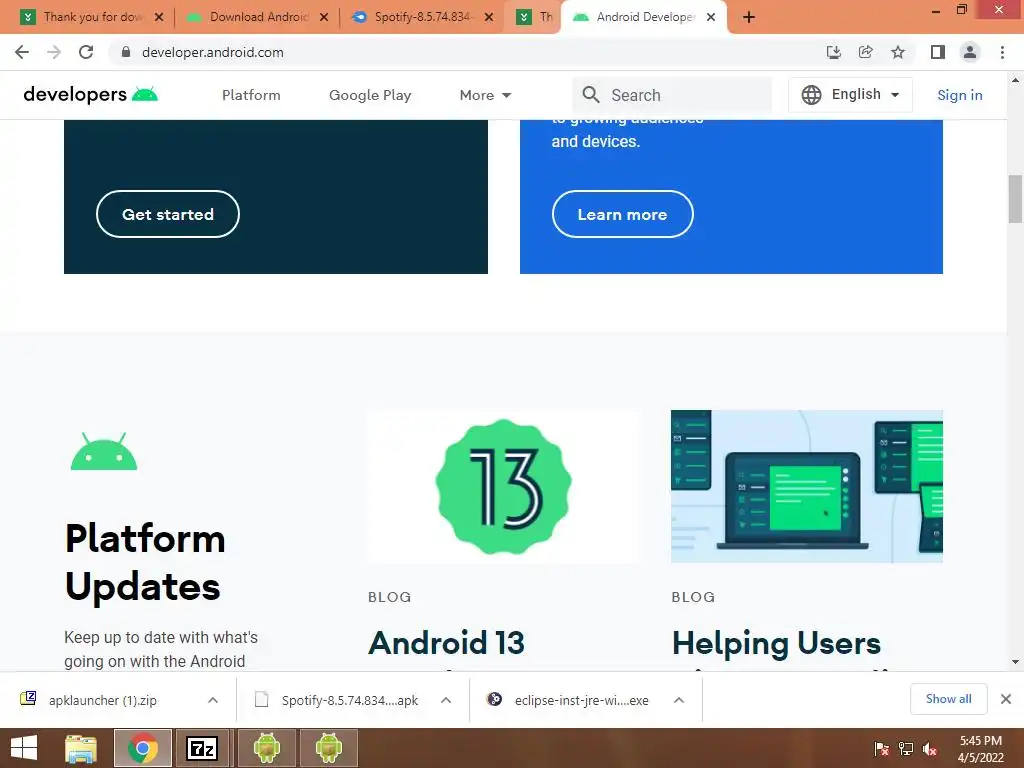Reload the current page
The height and width of the screenshot is (768, 1024).
tap(86, 52)
